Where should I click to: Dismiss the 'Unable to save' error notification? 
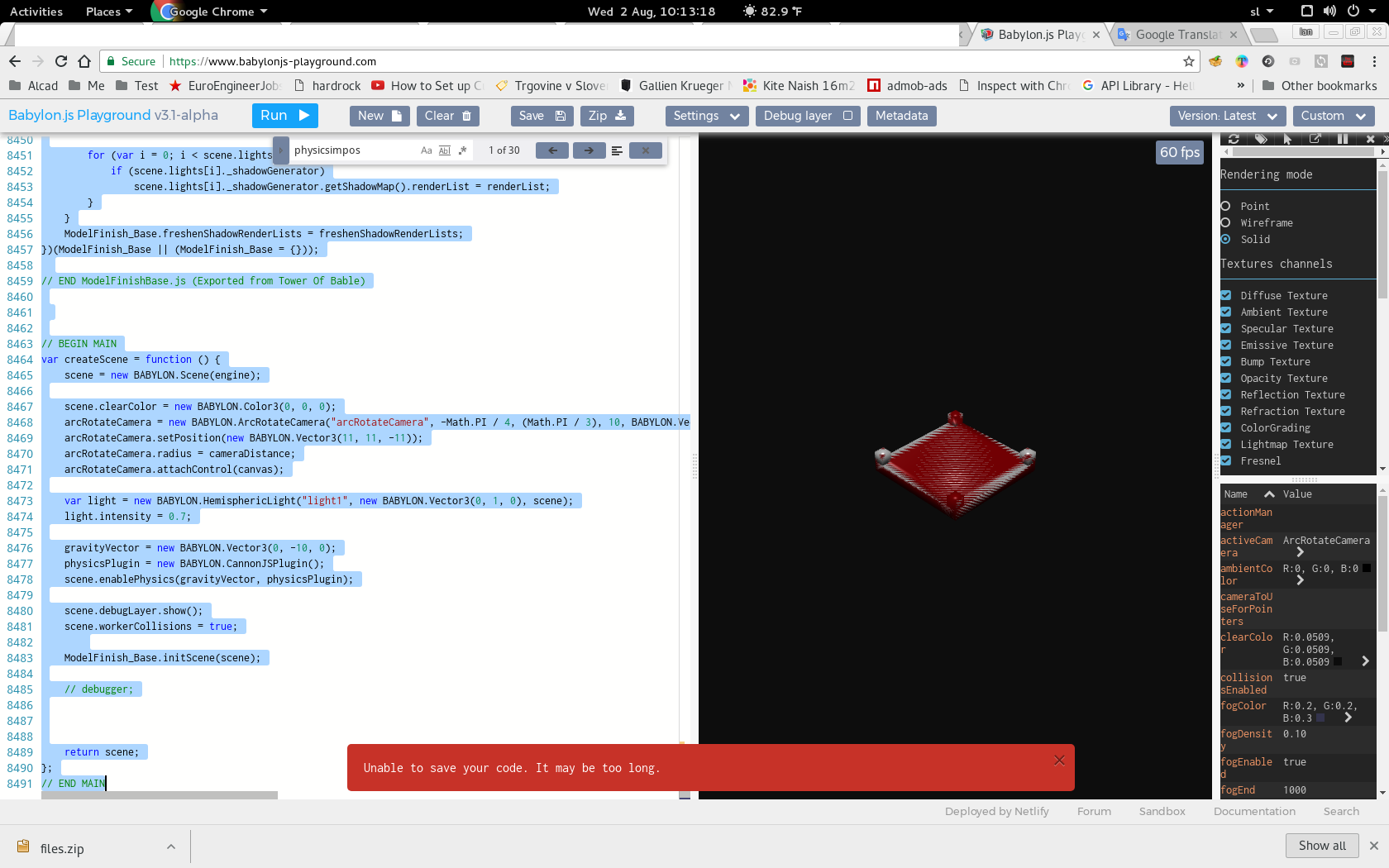click(x=1059, y=761)
